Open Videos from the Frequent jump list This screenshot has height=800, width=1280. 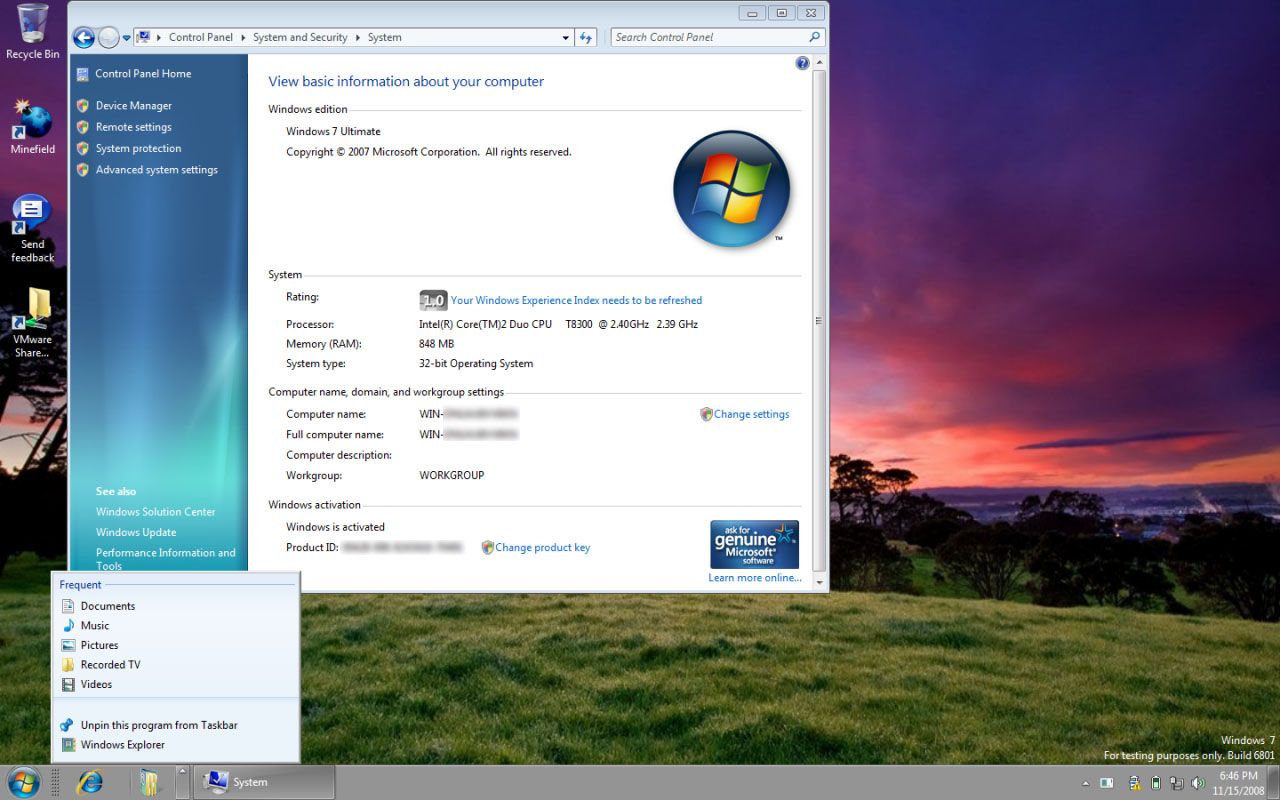(x=176, y=684)
